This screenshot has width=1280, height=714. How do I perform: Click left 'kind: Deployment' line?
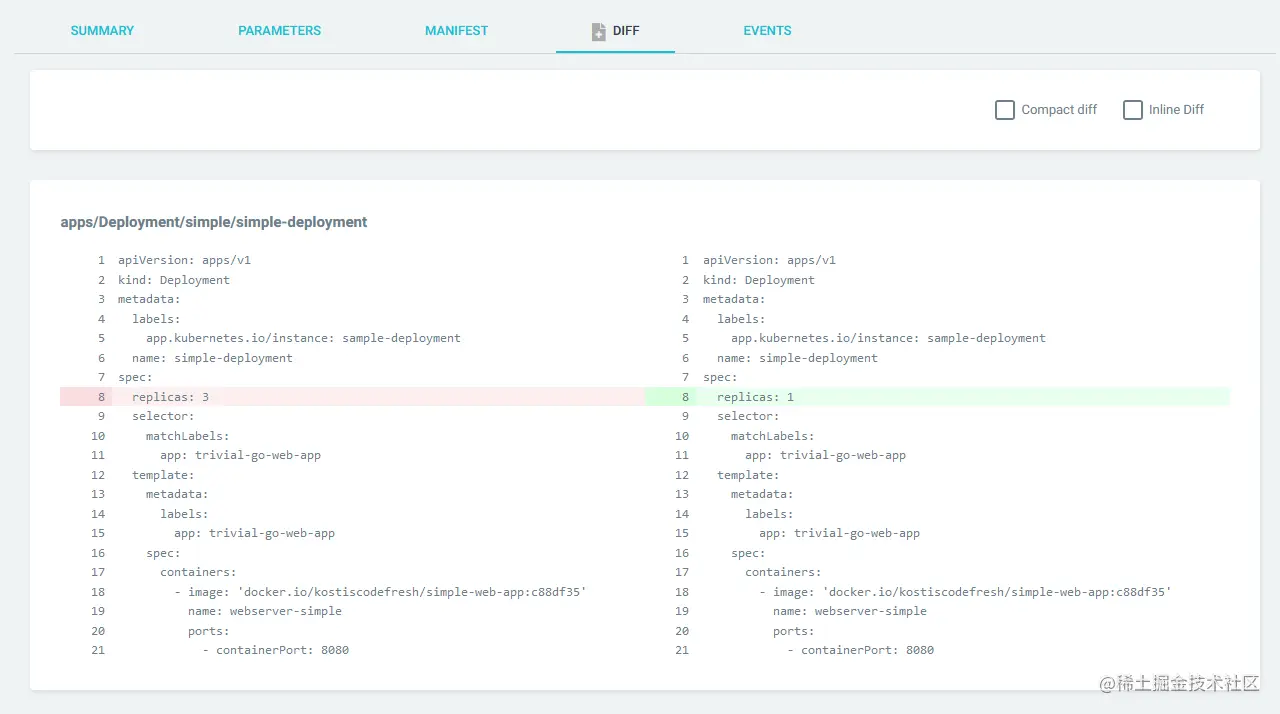[174, 280]
